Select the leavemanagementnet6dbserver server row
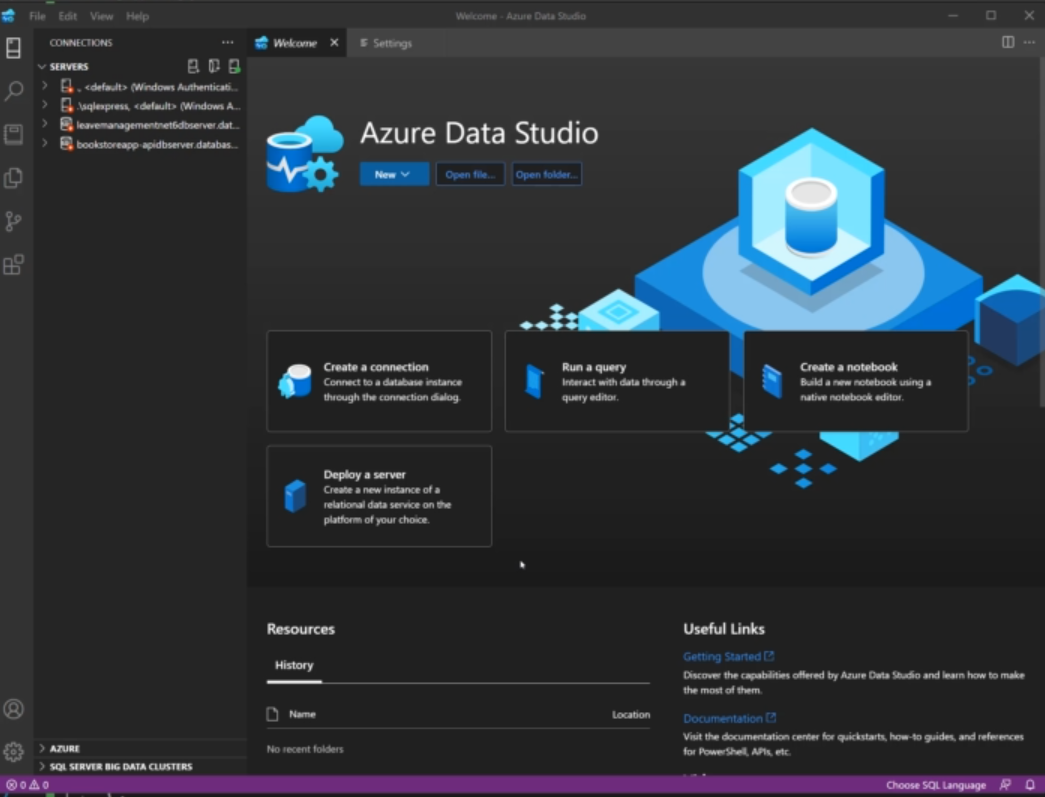The width and height of the screenshot is (1045, 797). 141,125
